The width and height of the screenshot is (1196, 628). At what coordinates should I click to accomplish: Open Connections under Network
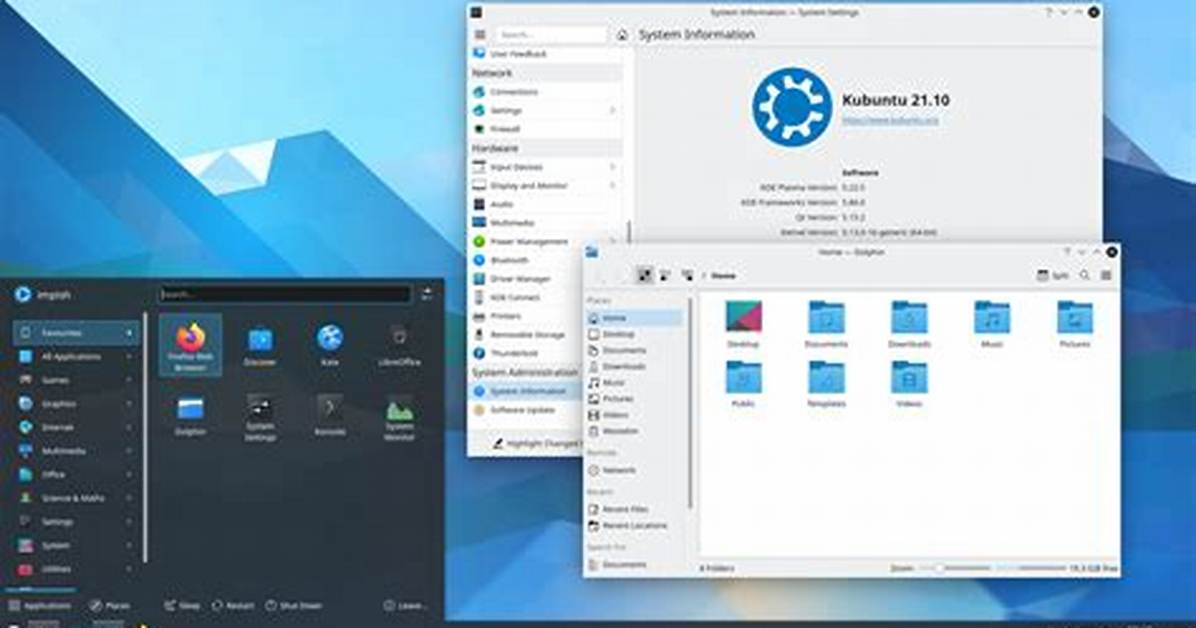click(545, 92)
